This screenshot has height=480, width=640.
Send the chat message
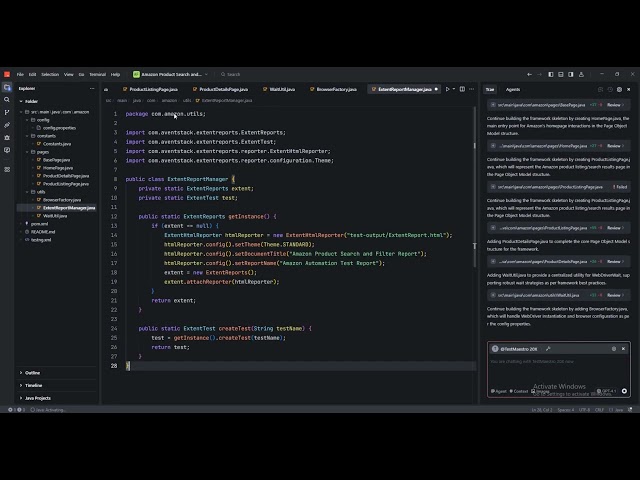tap(624, 391)
